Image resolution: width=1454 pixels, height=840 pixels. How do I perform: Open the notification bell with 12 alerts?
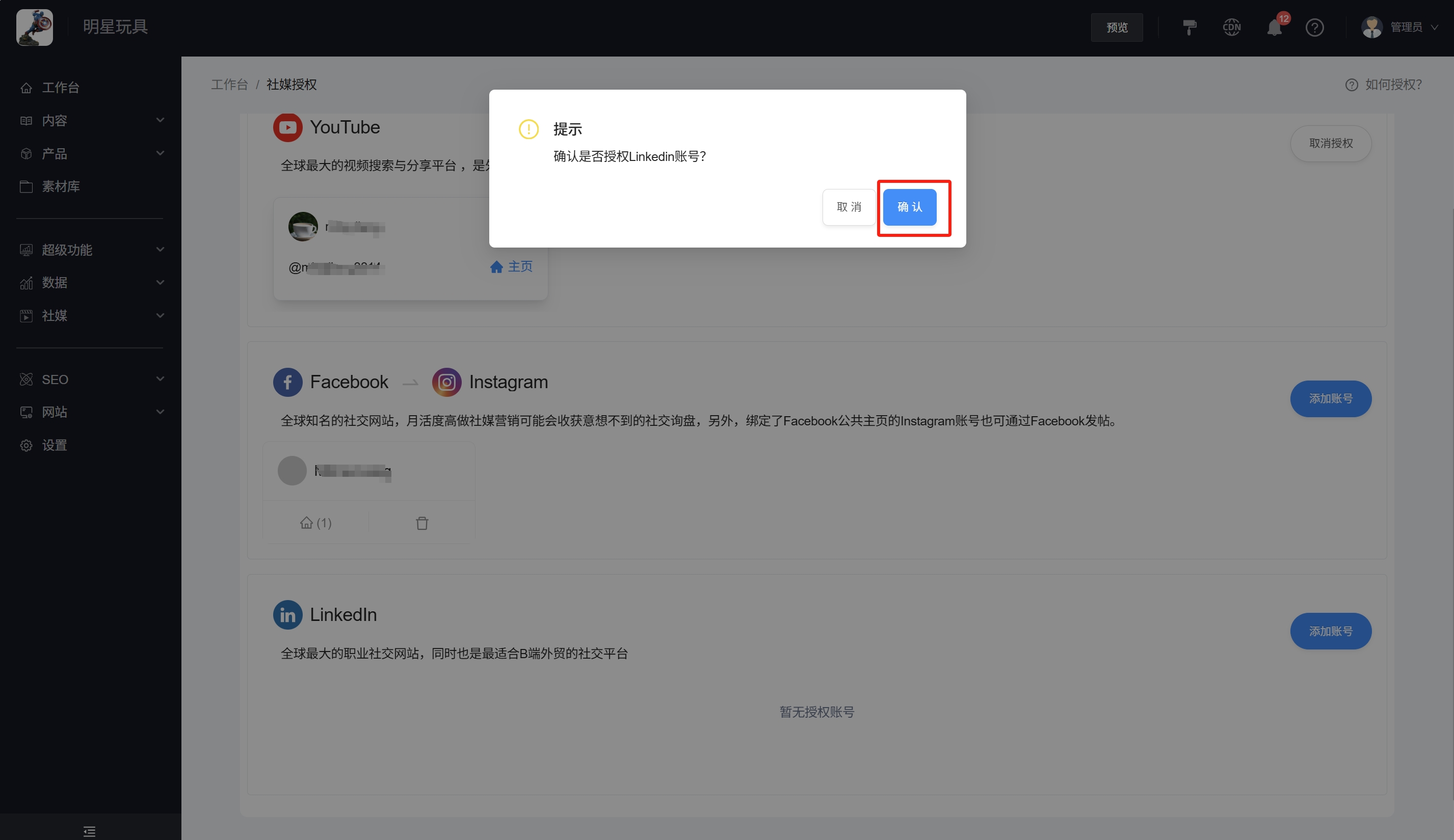click(1275, 27)
